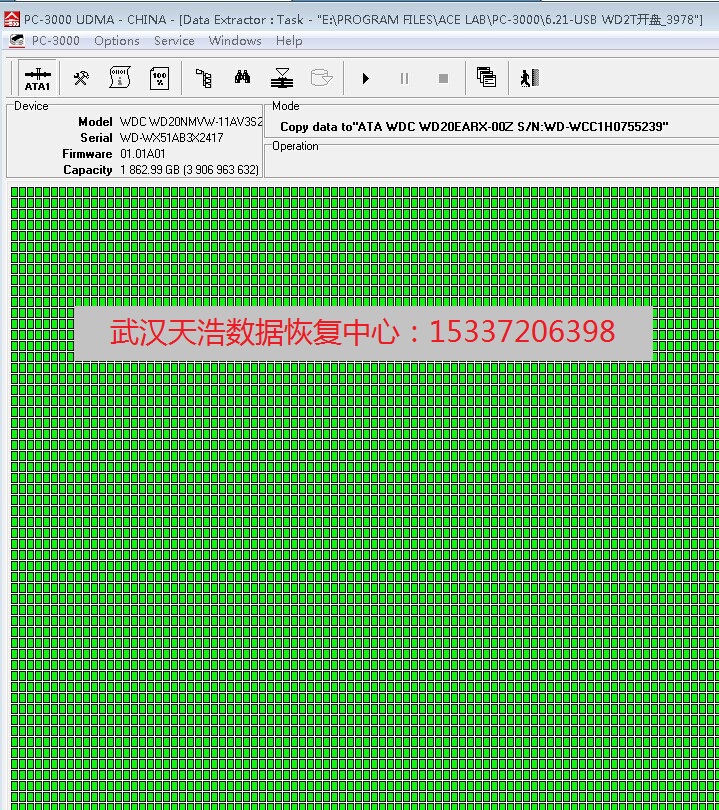719x810 pixels.
Task: Open the Windows menu
Action: click(x=235, y=41)
